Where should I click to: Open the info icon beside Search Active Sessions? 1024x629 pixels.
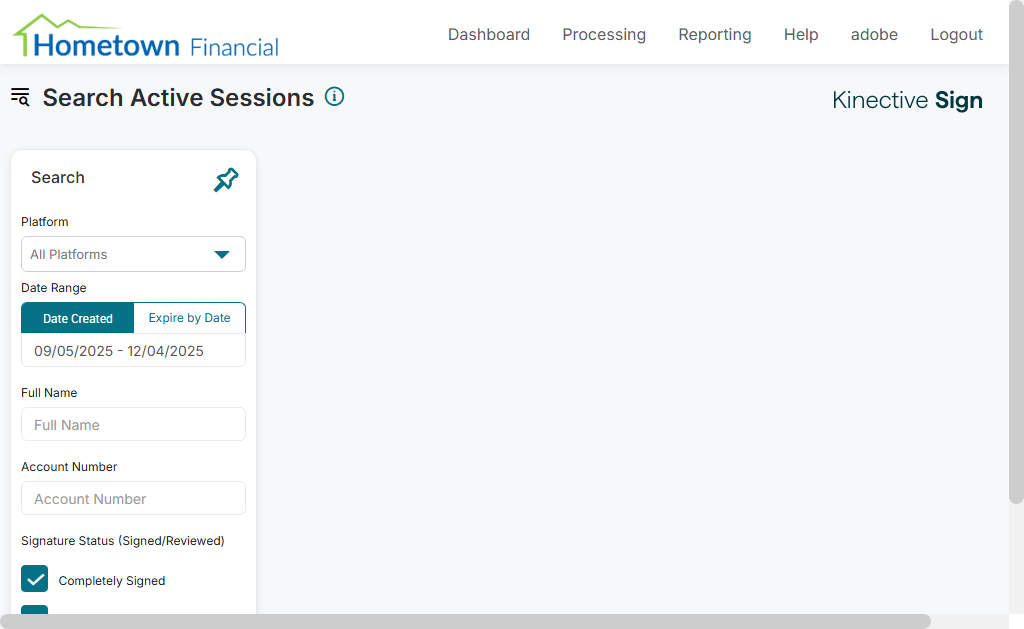click(x=335, y=97)
